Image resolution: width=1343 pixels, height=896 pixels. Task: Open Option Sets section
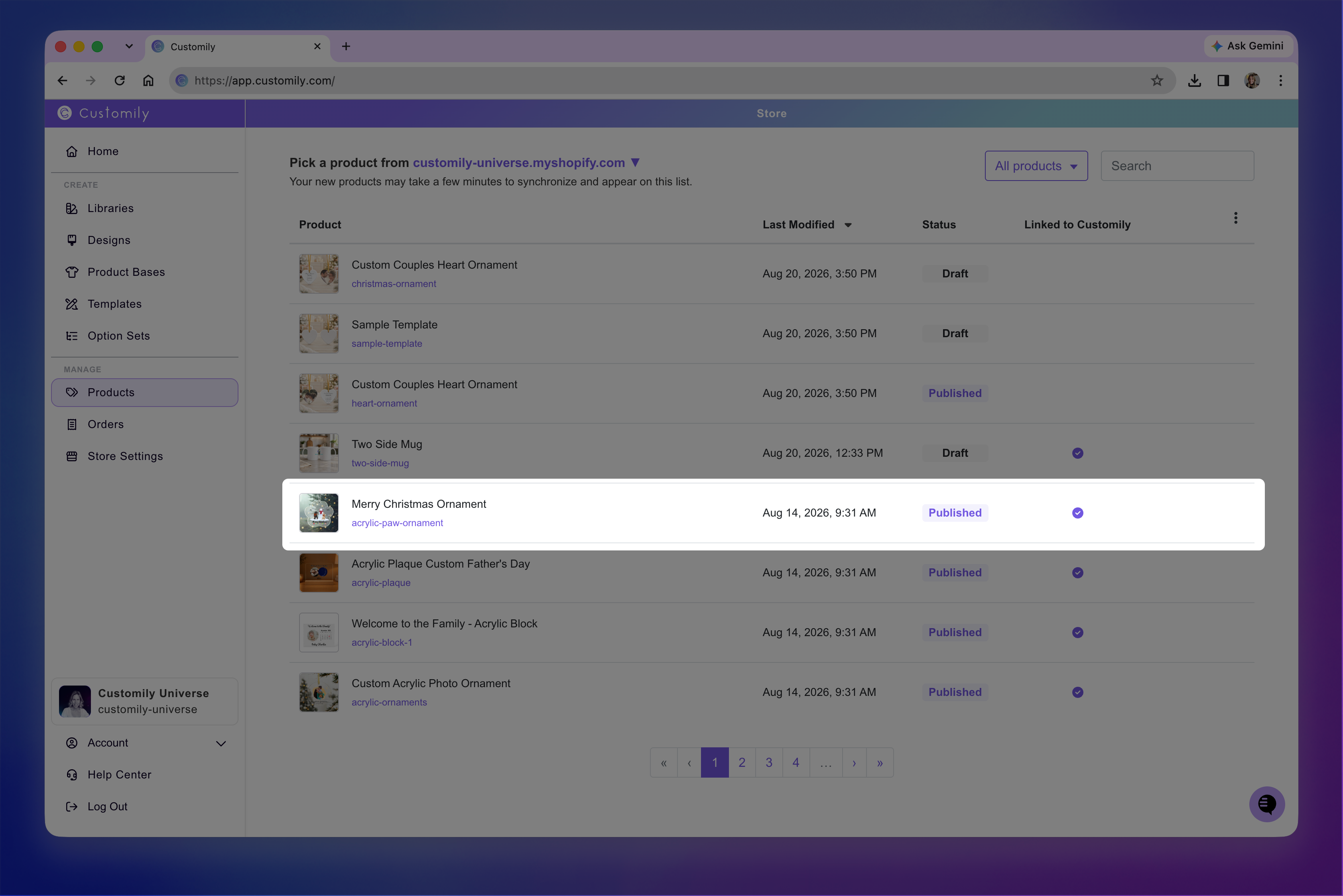(x=145, y=336)
